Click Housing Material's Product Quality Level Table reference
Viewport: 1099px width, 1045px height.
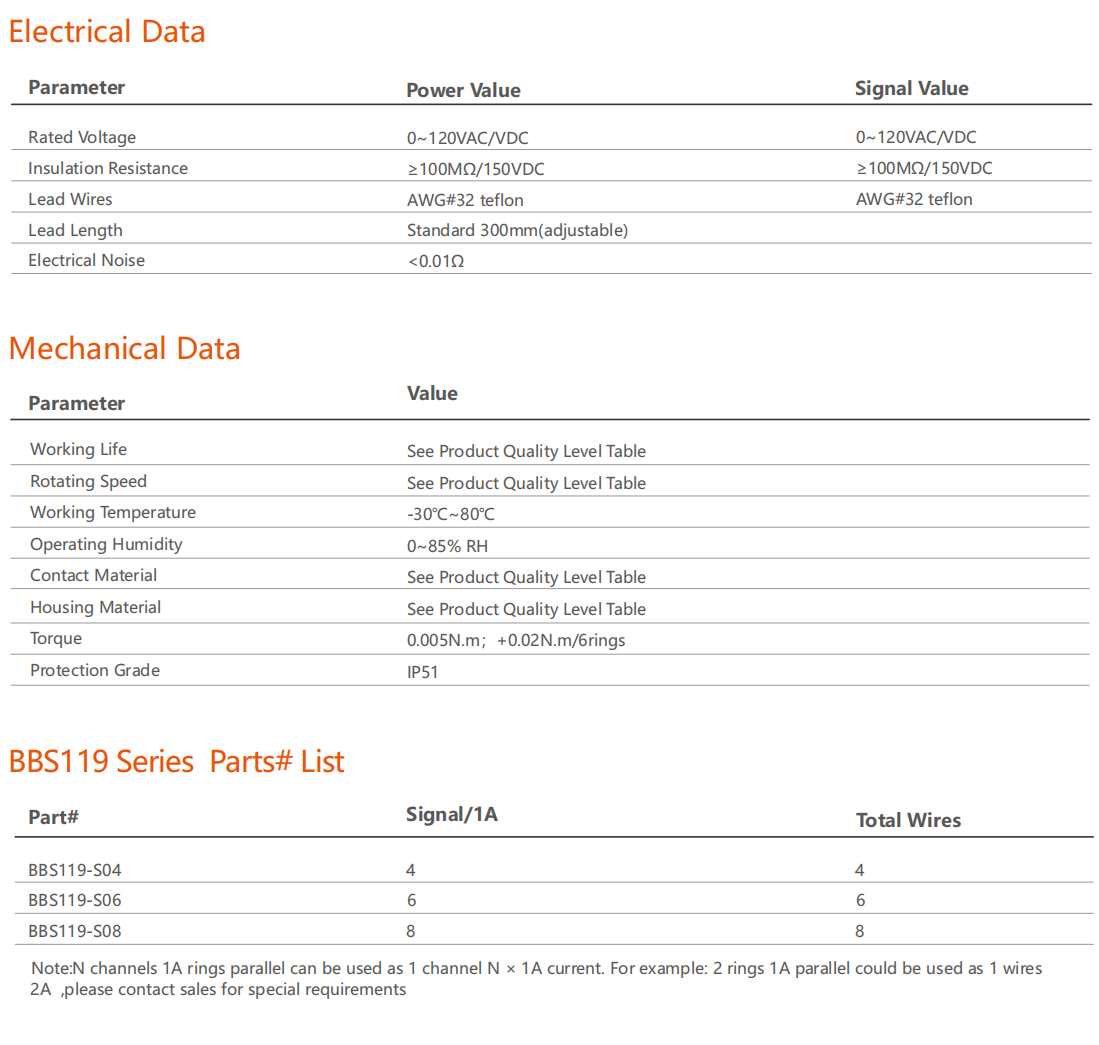point(526,609)
